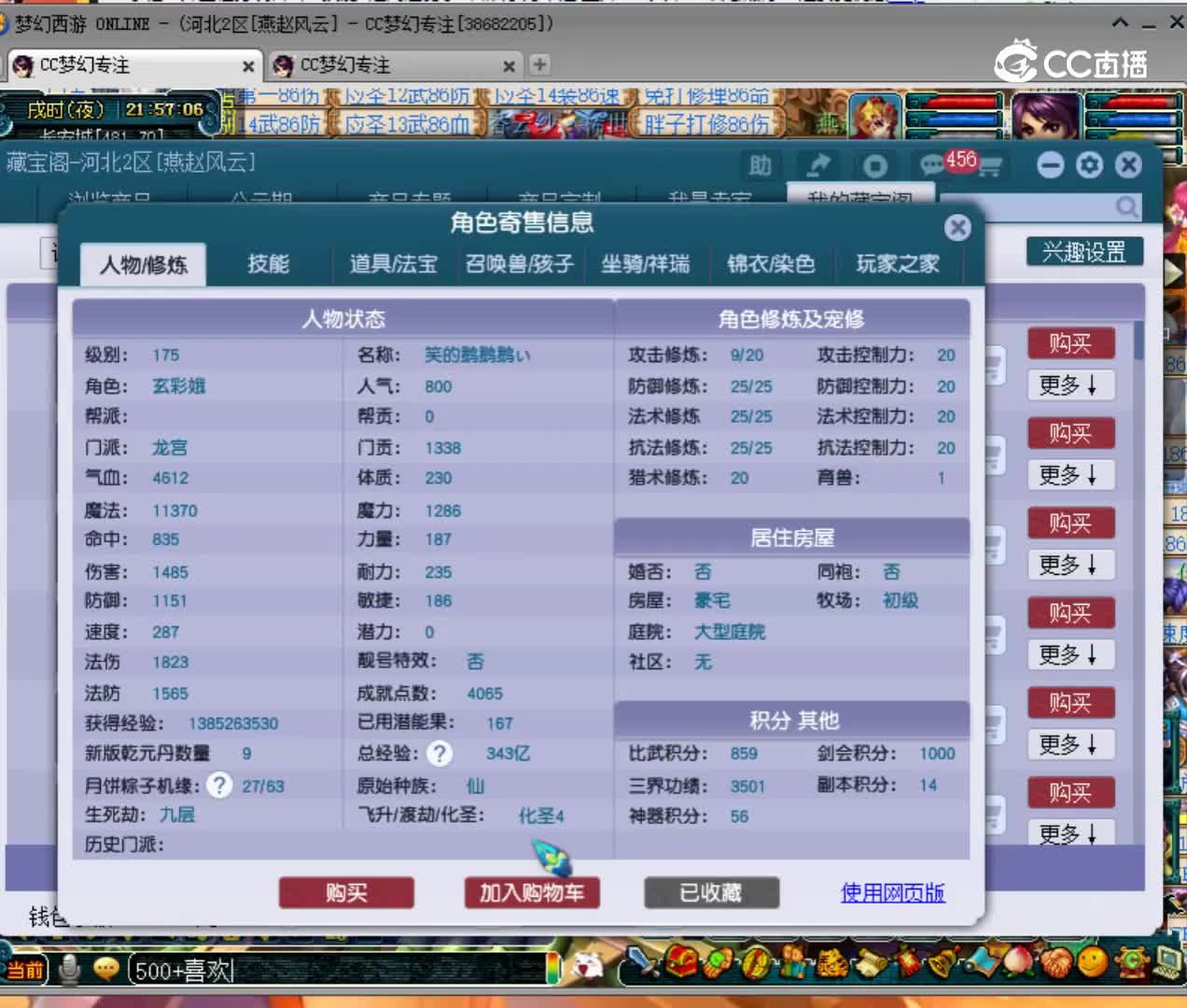This screenshot has width=1187, height=1008.
Task: Click purple-haired character's red health bar
Action: (x=1132, y=103)
